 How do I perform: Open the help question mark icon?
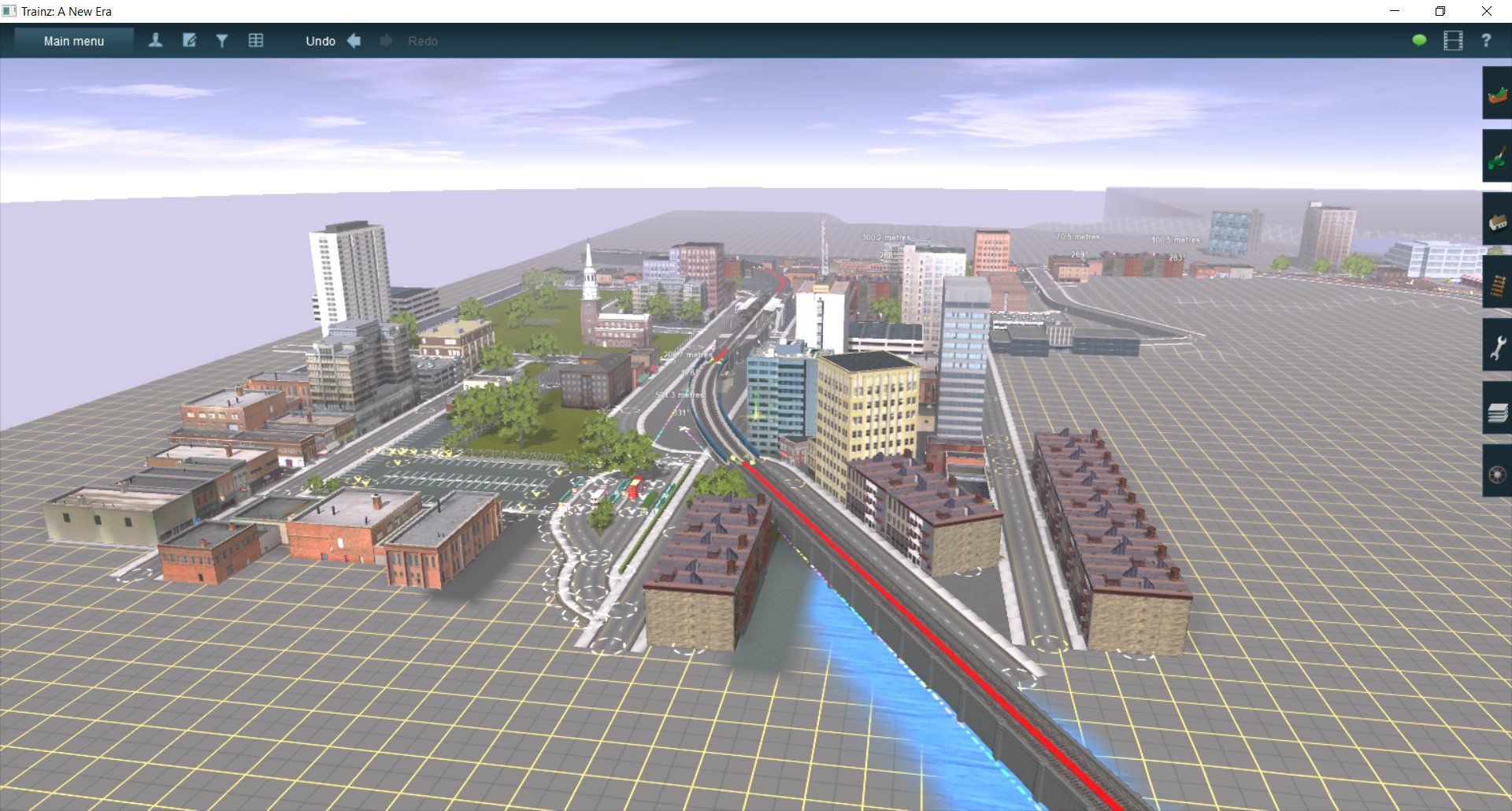coord(1486,40)
